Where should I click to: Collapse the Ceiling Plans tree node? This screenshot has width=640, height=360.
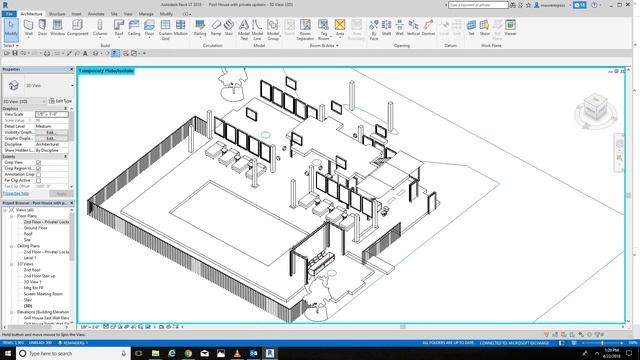(11, 246)
